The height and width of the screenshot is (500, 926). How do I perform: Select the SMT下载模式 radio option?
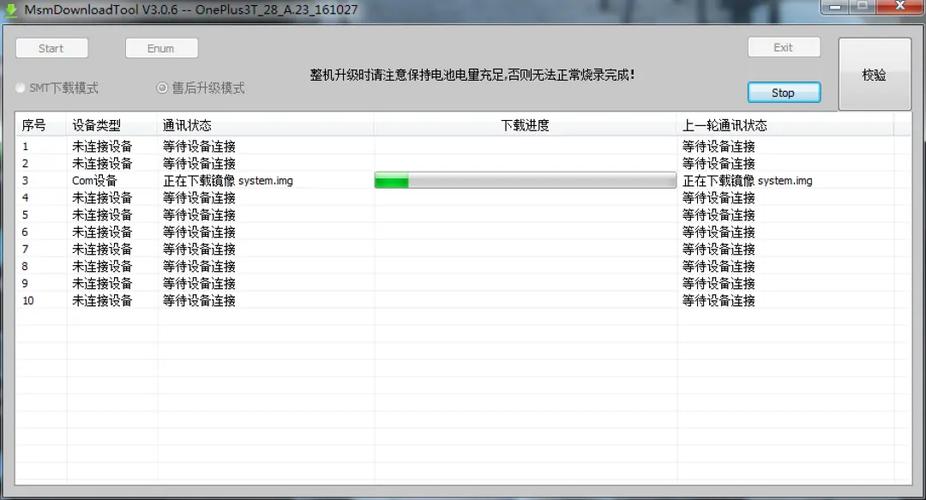57,88
